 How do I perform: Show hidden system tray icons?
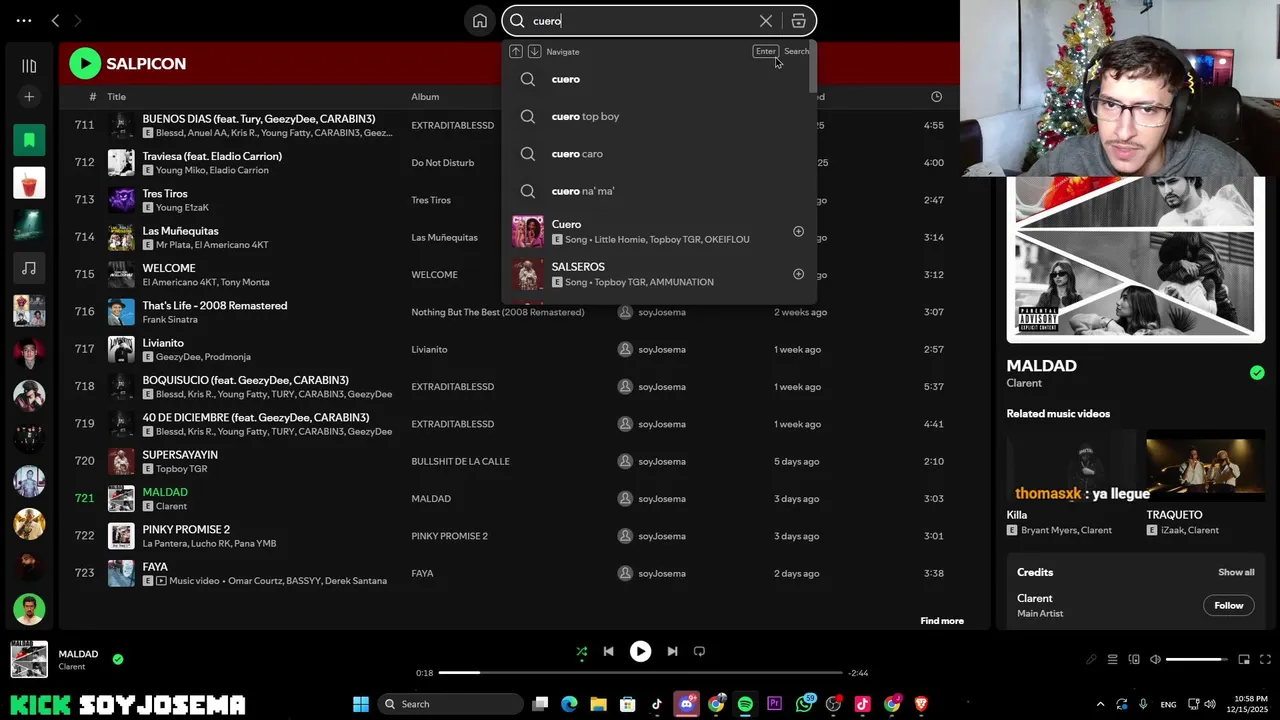(1100, 704)
